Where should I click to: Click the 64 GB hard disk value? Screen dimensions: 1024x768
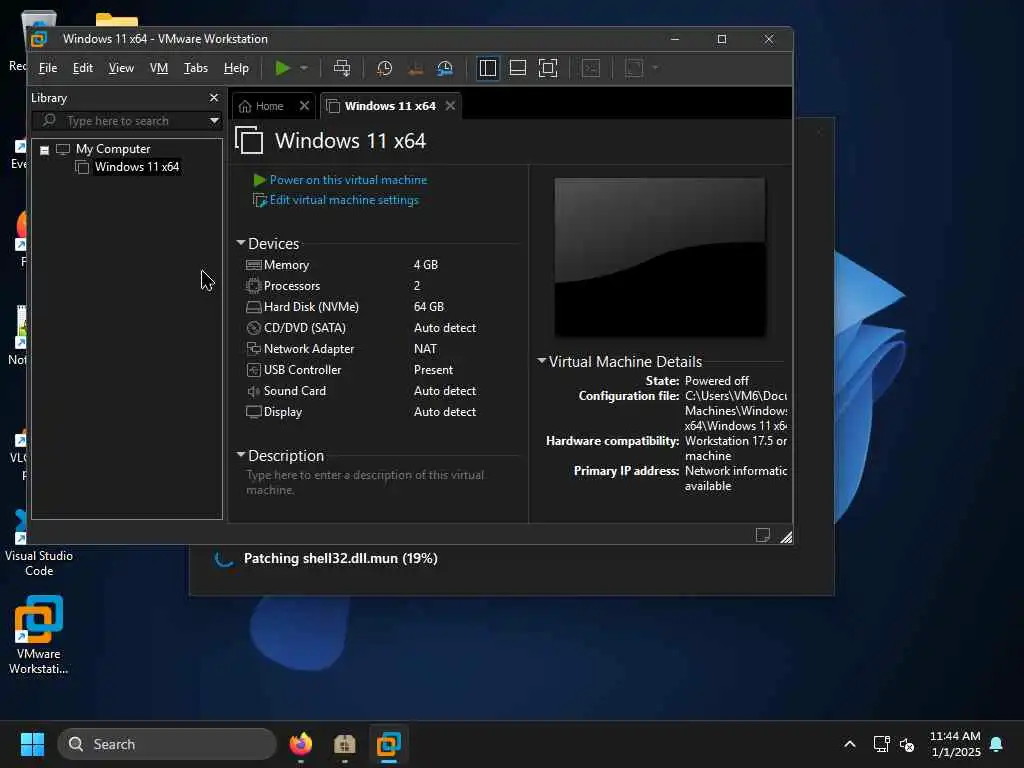coord(428,307)
